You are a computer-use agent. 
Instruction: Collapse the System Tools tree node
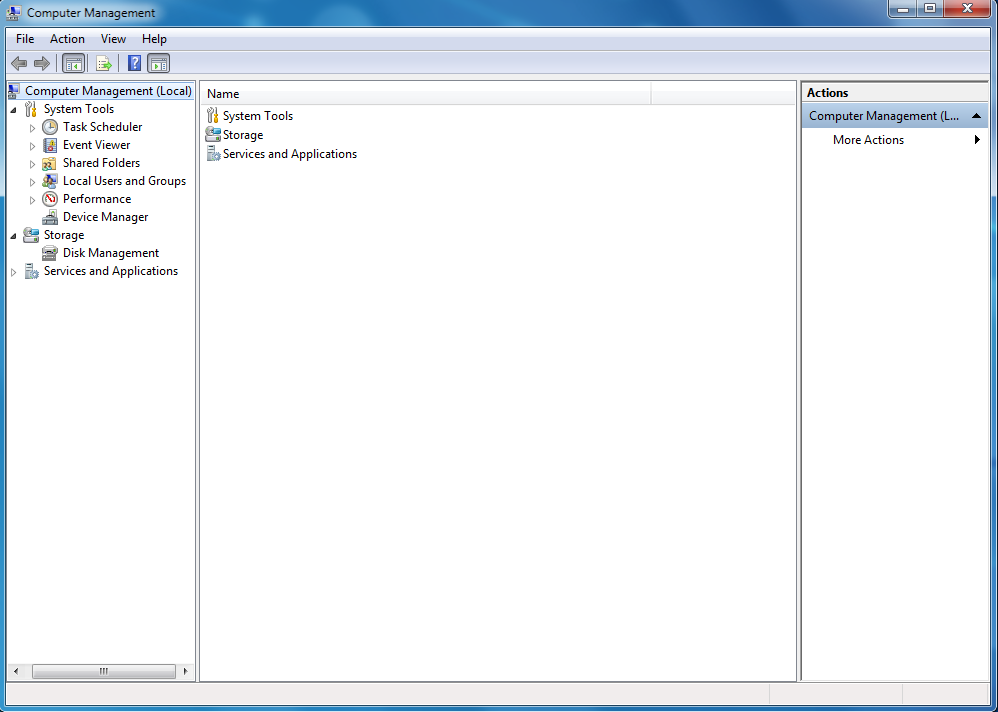coord(13,111)
